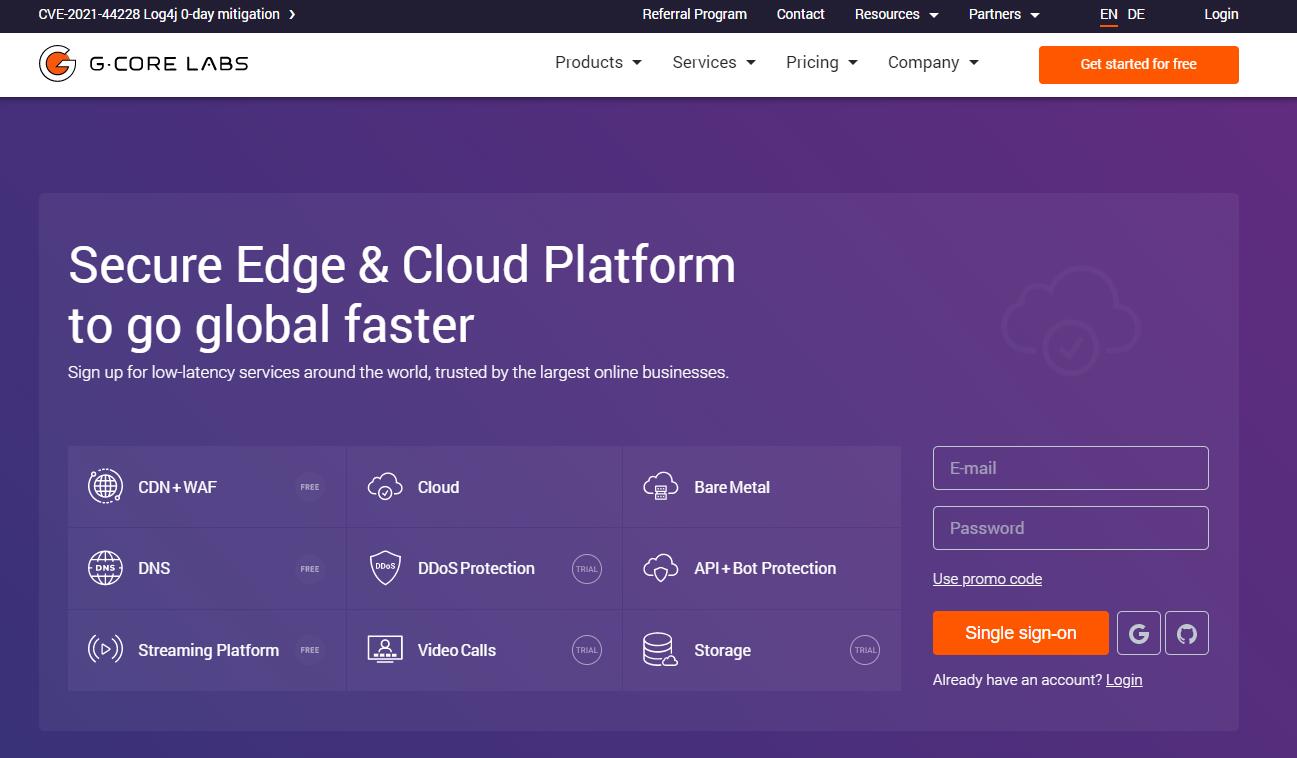1297x758 pixels.
Task: Sign on with Google icon button
Action: point(1139,633)
